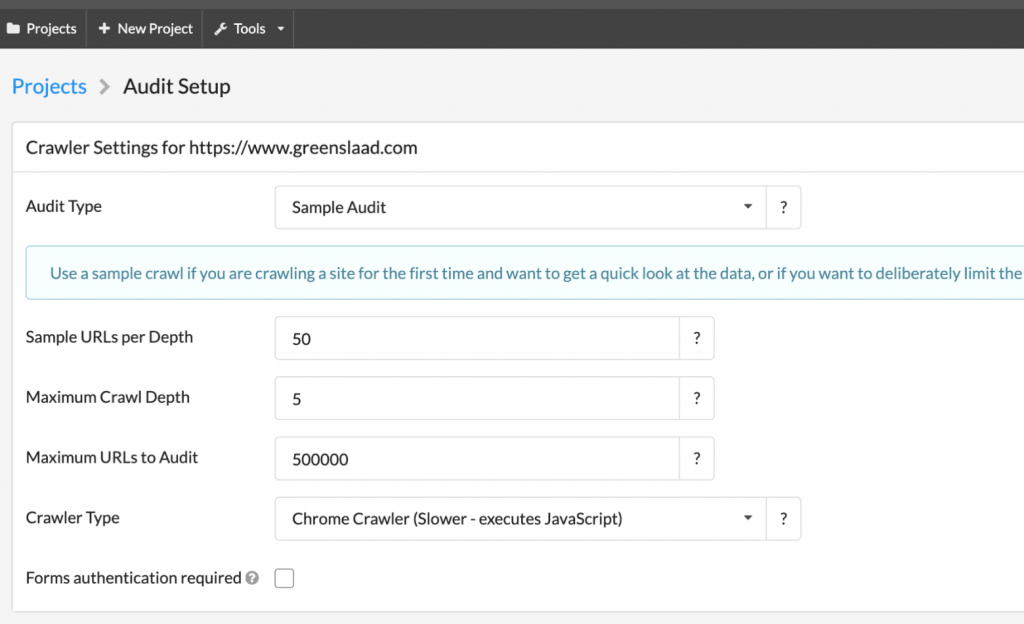This screenshot has height=624, width=1024.
Task: Focus the Maximum Crawl Depth input
Action: tap(476, 398)
